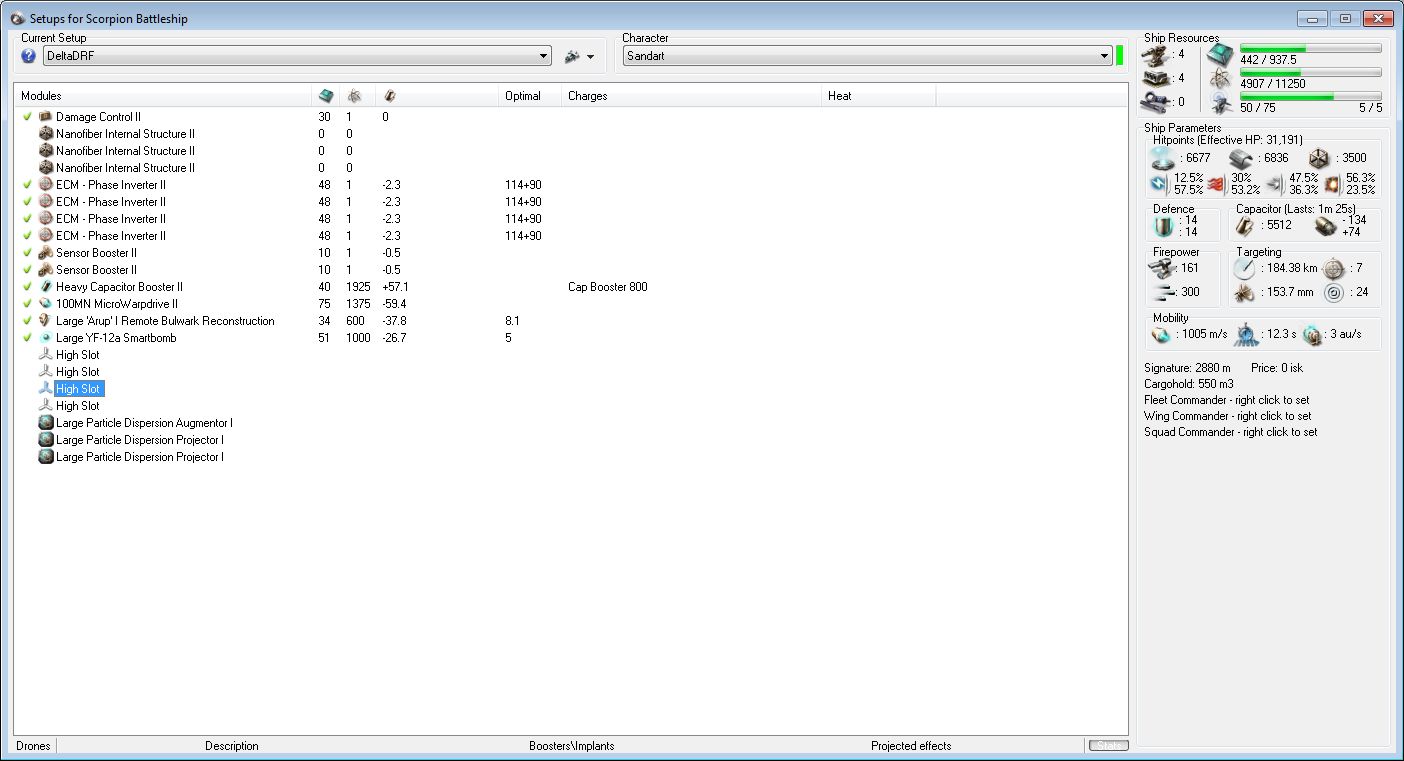1404x761 pixels.
Task: Toggle the Heavy Capacitor Booster II checkmark
Action: pos(28,287)
